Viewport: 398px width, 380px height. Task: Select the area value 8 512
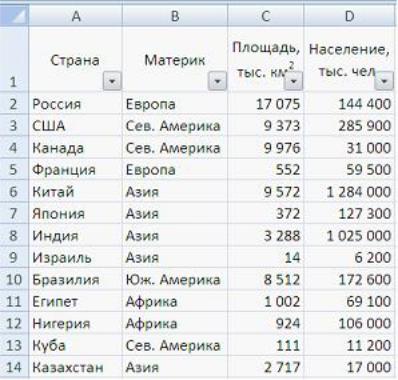pos(266,279)
